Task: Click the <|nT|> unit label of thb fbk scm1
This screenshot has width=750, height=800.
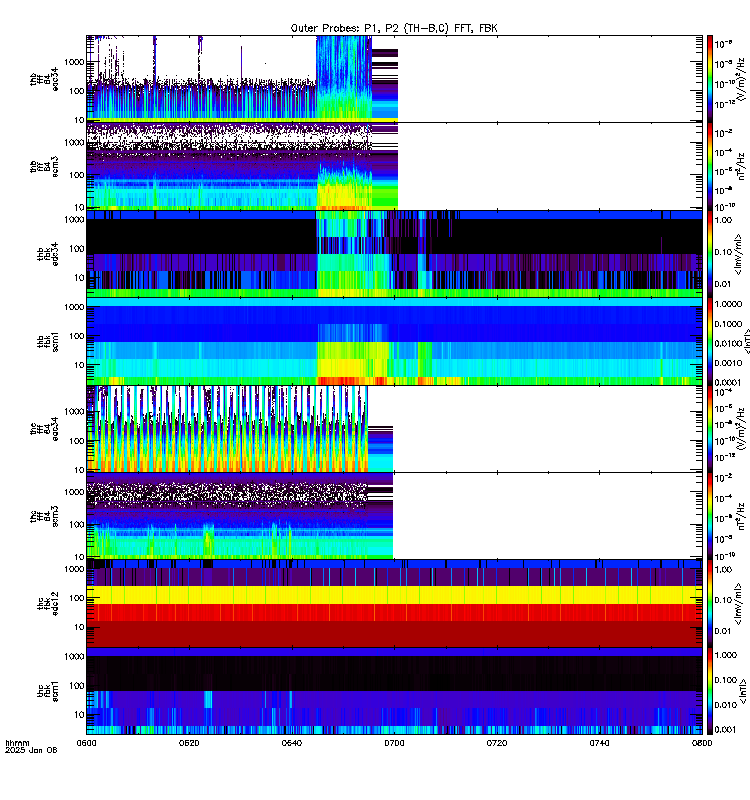Action: (746, 341)
